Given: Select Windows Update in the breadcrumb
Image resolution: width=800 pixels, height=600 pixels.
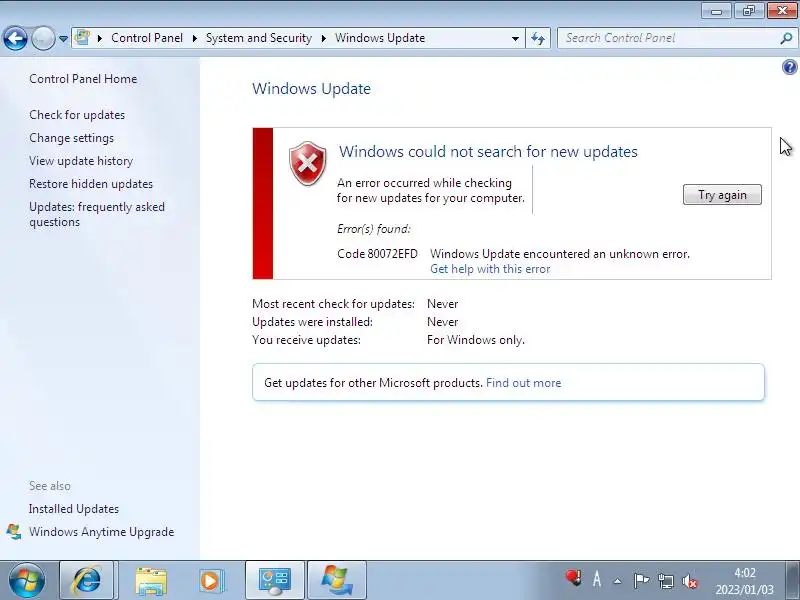Looking at the screenshot, I should click(380, 38).
